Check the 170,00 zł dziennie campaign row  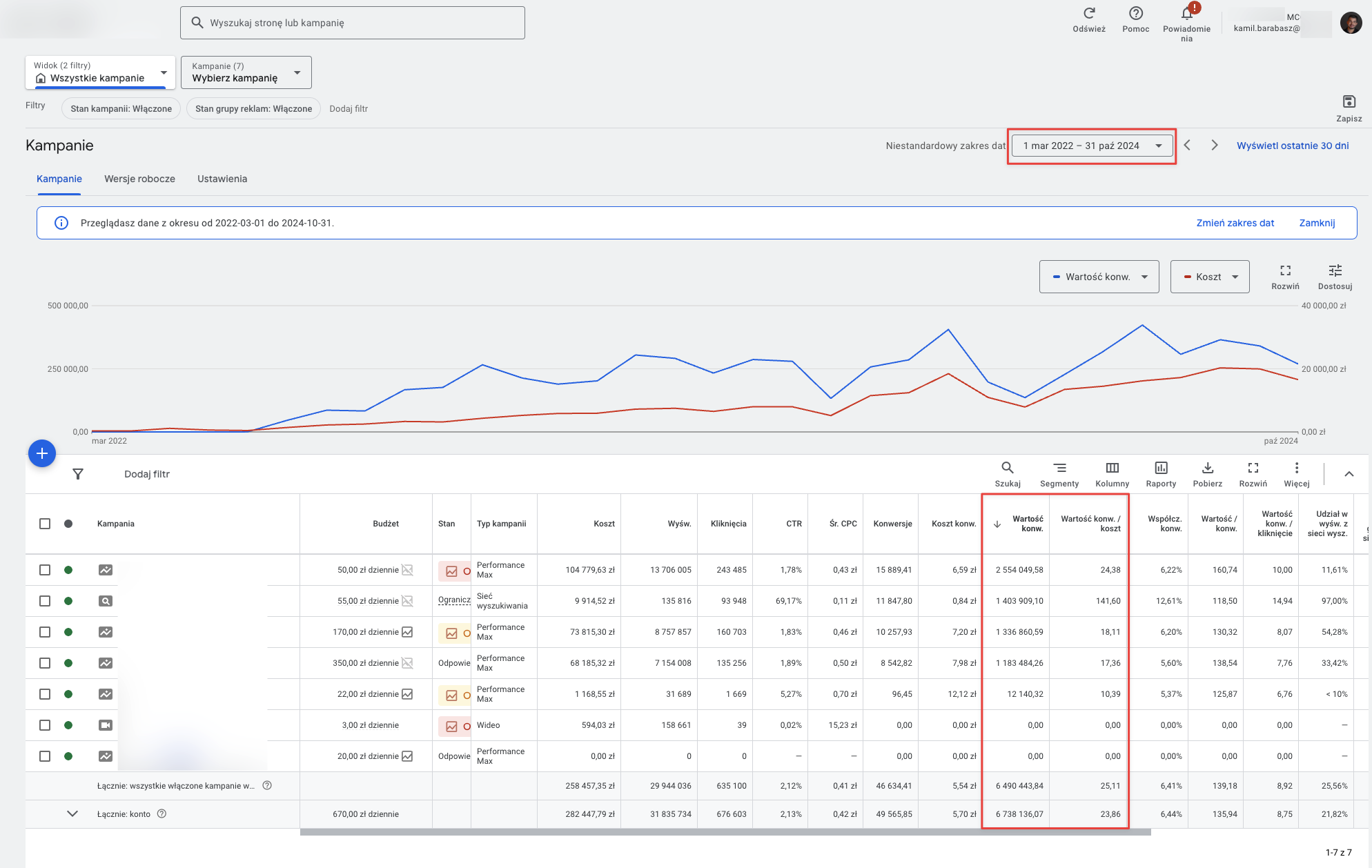click(x=45, y=632)
